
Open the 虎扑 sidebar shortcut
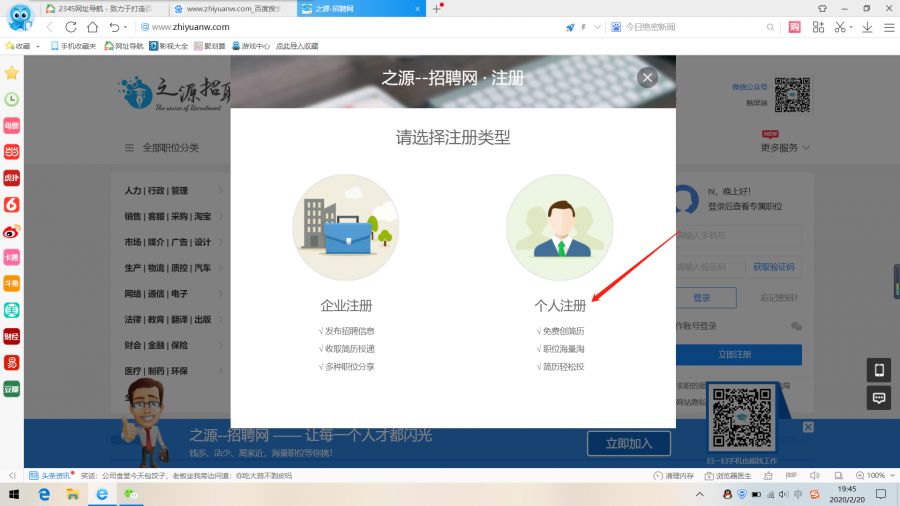point(12,178)
